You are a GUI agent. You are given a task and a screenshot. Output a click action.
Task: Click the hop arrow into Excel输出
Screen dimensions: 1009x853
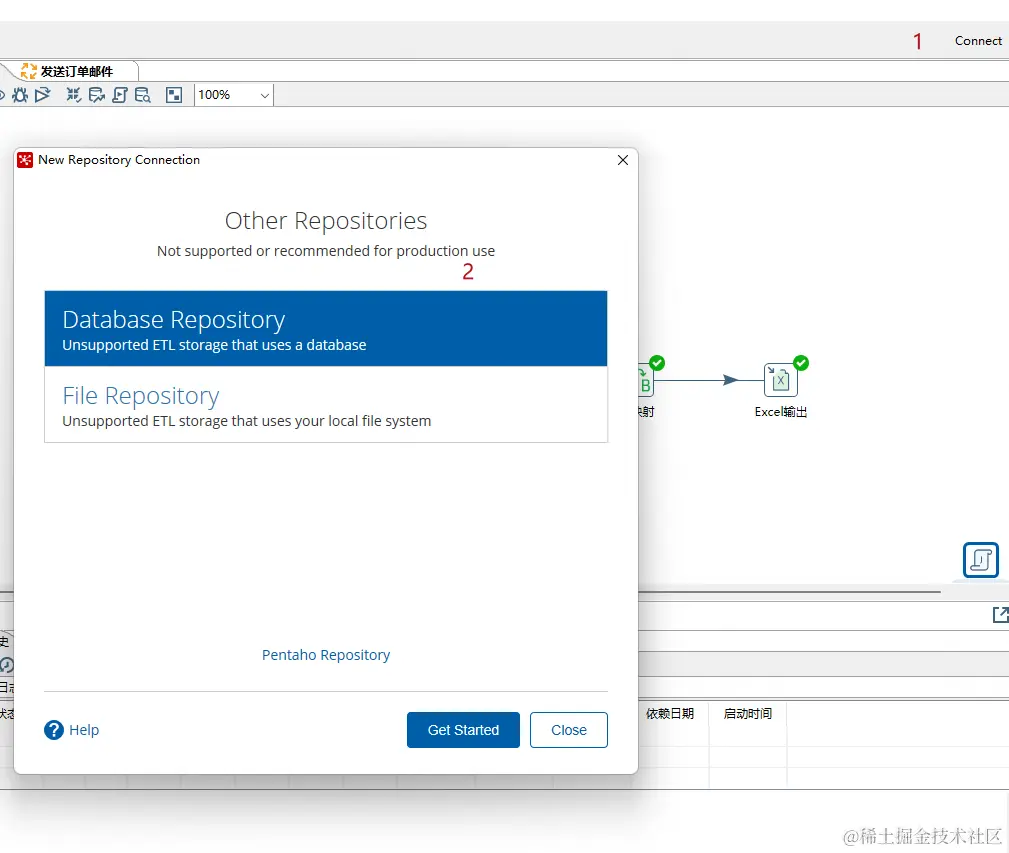click(730, 380)
